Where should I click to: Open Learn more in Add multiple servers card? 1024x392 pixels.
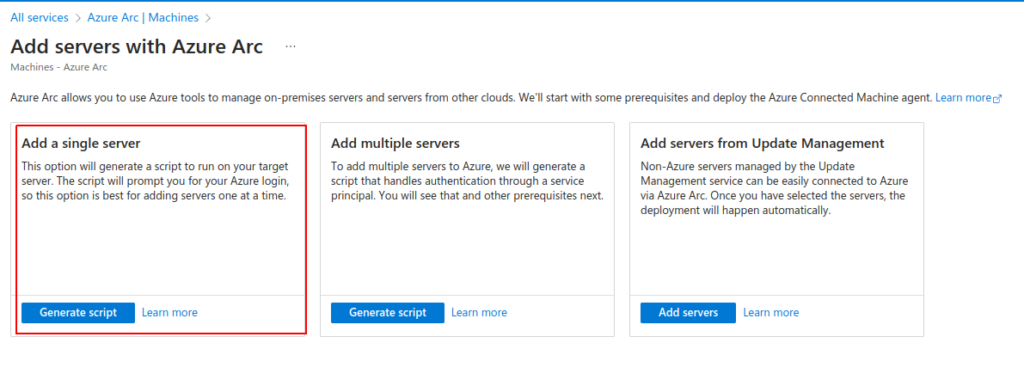479,312
